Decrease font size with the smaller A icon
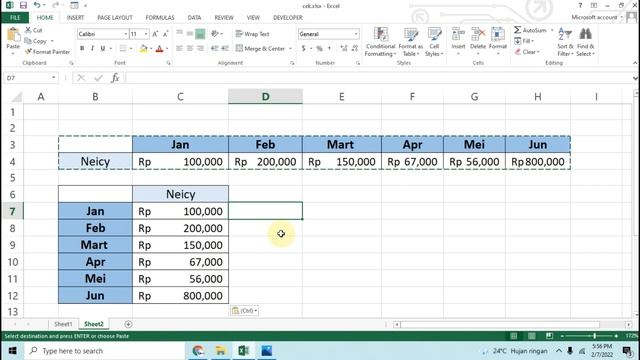The width and height of the screenshot is (640, 360). 165,34
